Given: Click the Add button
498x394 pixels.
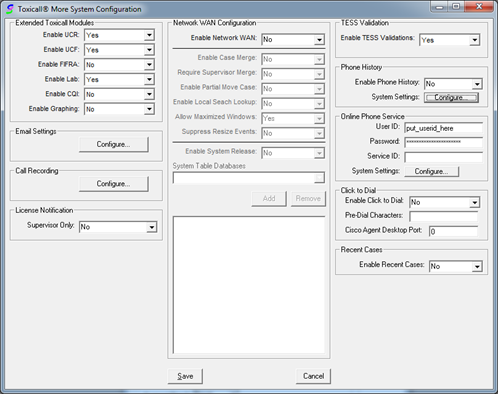Looking at the screenshot, I should click(x=269, y=199).
